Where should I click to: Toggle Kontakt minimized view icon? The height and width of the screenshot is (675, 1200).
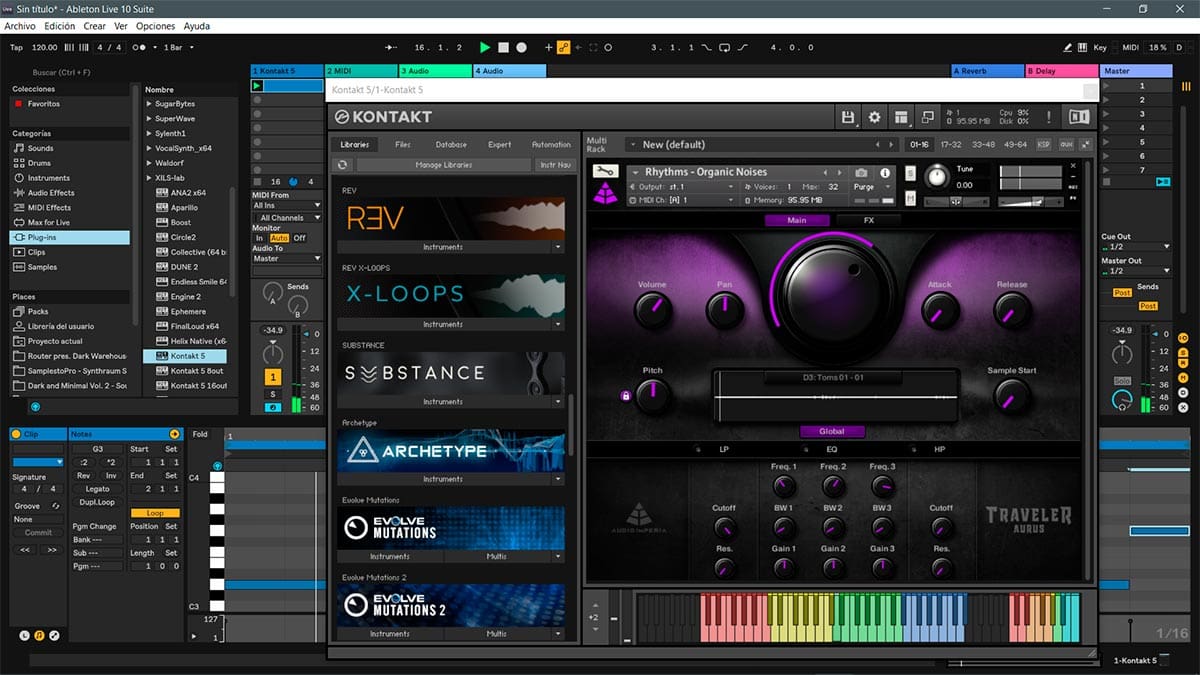click(928, 117)
